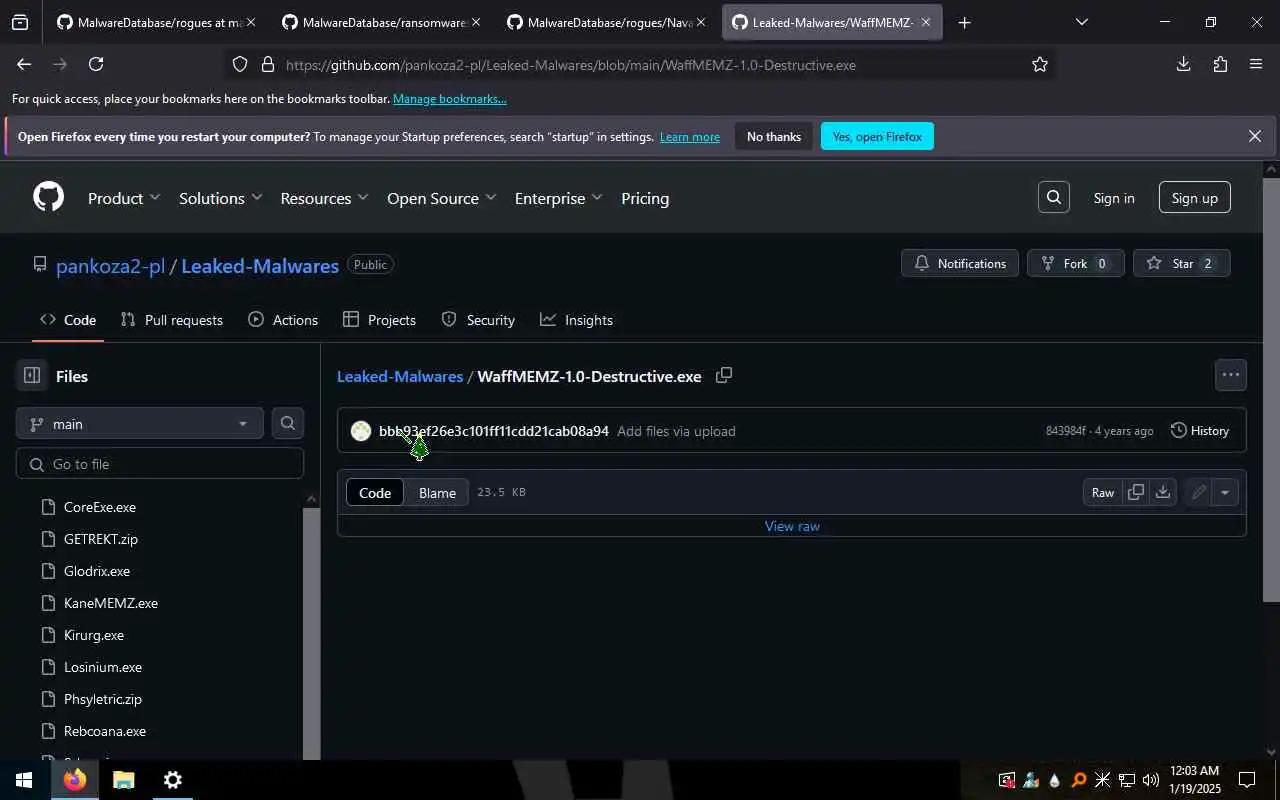Click the commit author avatar
This screenshot has height=800, width=1280.
pyautogui.click(x=361, y=431)
